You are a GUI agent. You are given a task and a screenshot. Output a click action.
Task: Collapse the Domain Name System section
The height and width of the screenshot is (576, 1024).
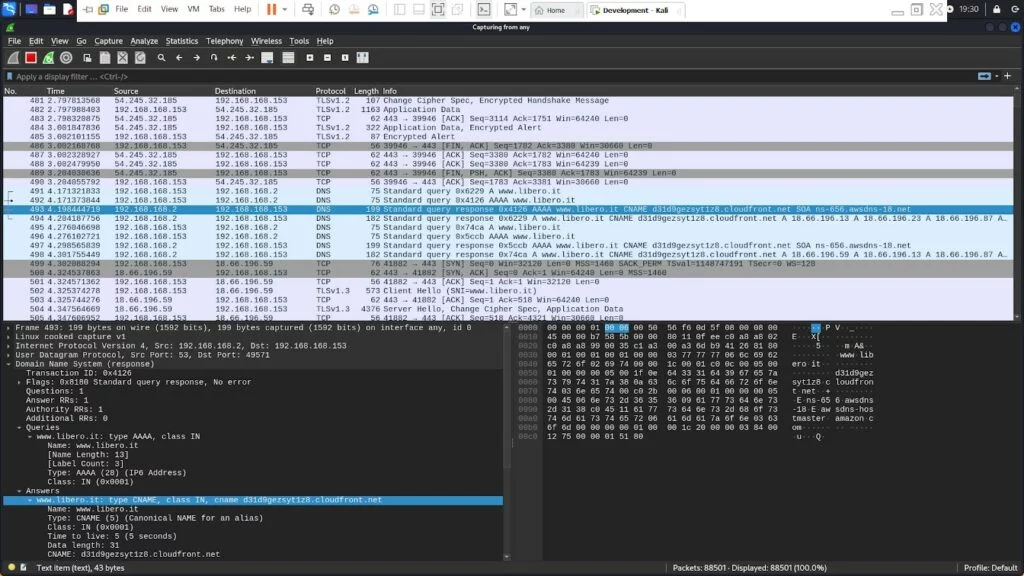(x=8, y=365)
